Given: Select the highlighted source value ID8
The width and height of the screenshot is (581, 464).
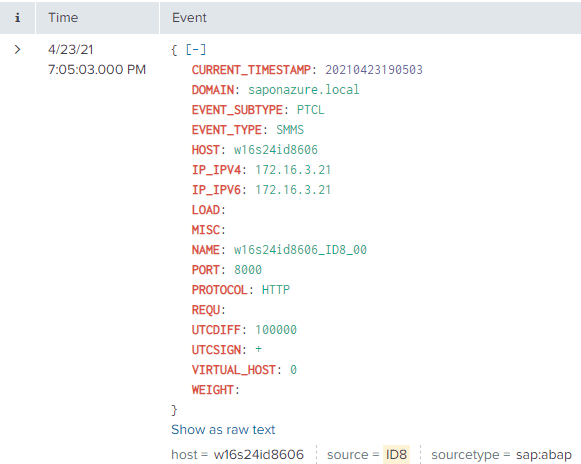Looking at the screenshot, I should [x=396, y=454].
